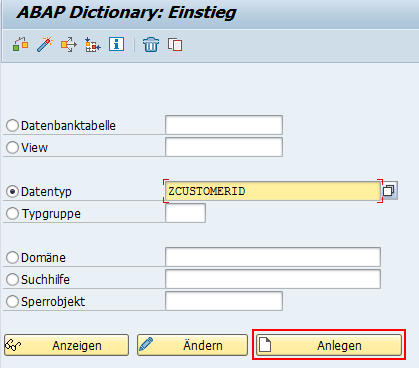Select the View radio button
The height and width of the screenshot is (368, 419).
12,147
